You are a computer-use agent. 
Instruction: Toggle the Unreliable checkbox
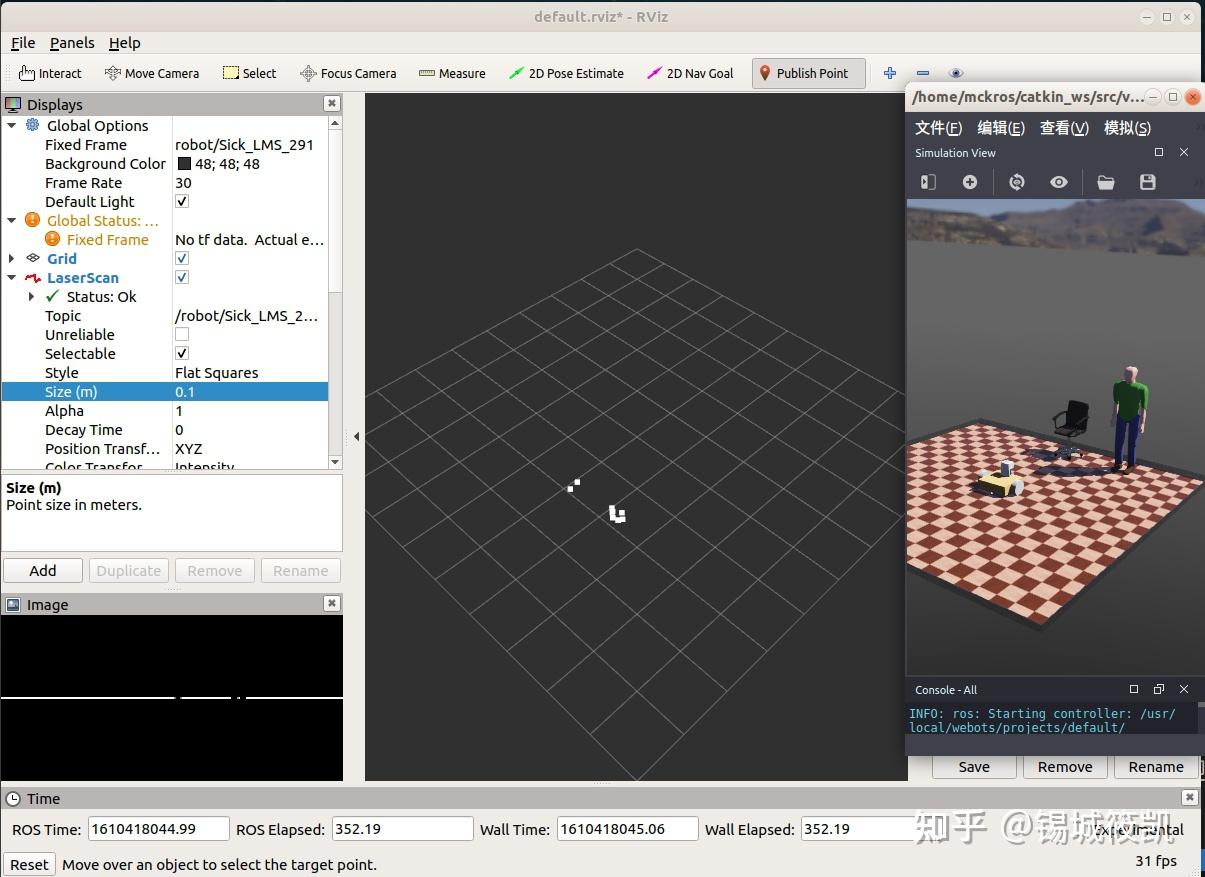[x=182, y=335]
